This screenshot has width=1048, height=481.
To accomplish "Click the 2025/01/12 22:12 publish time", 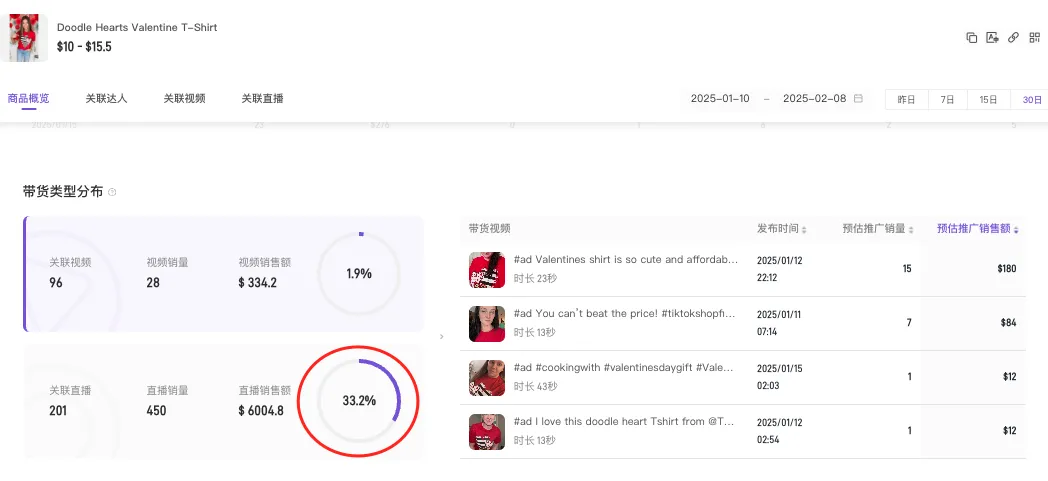I will (x=779, y=269).
